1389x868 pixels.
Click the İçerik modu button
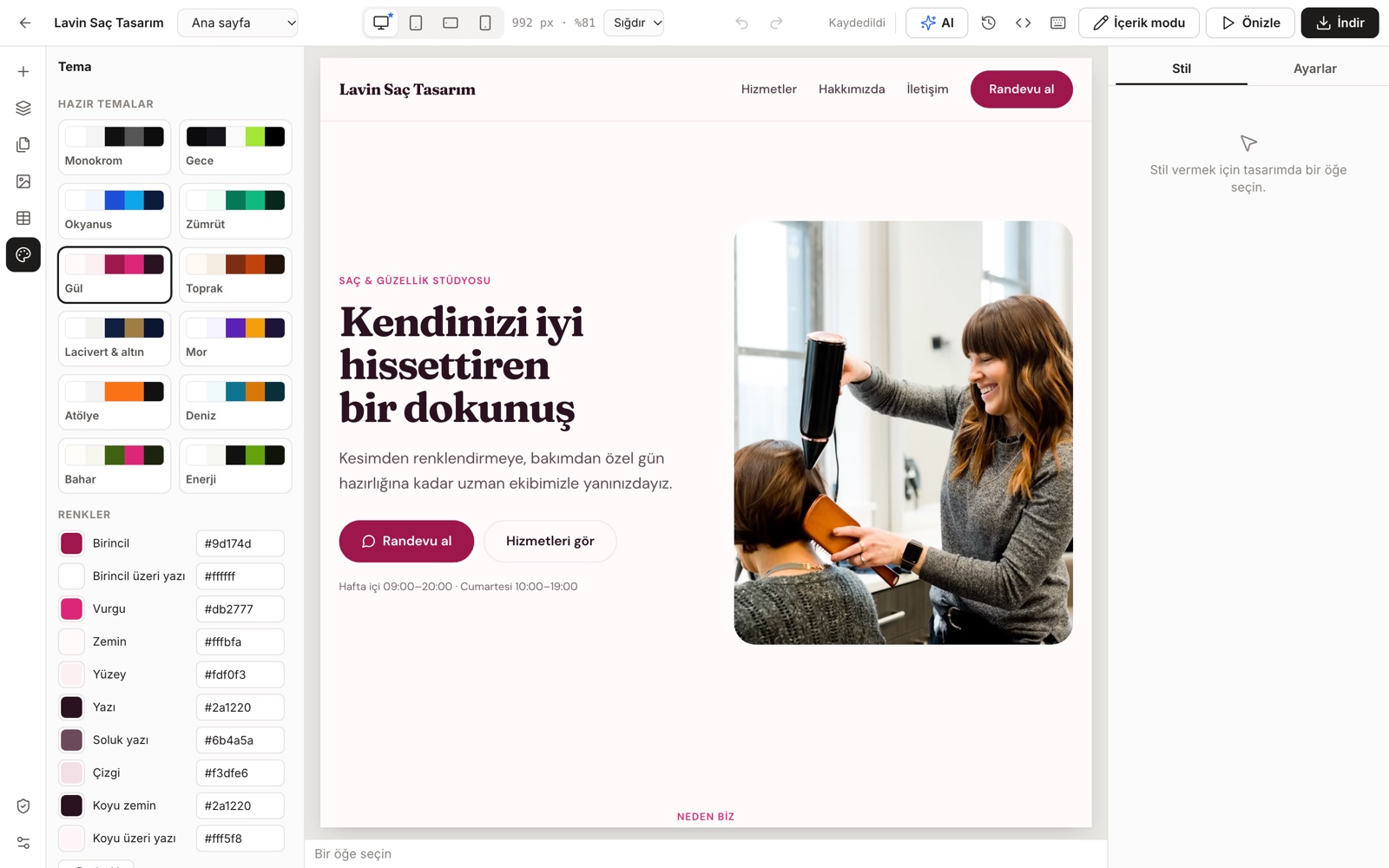pos(1139,23)
